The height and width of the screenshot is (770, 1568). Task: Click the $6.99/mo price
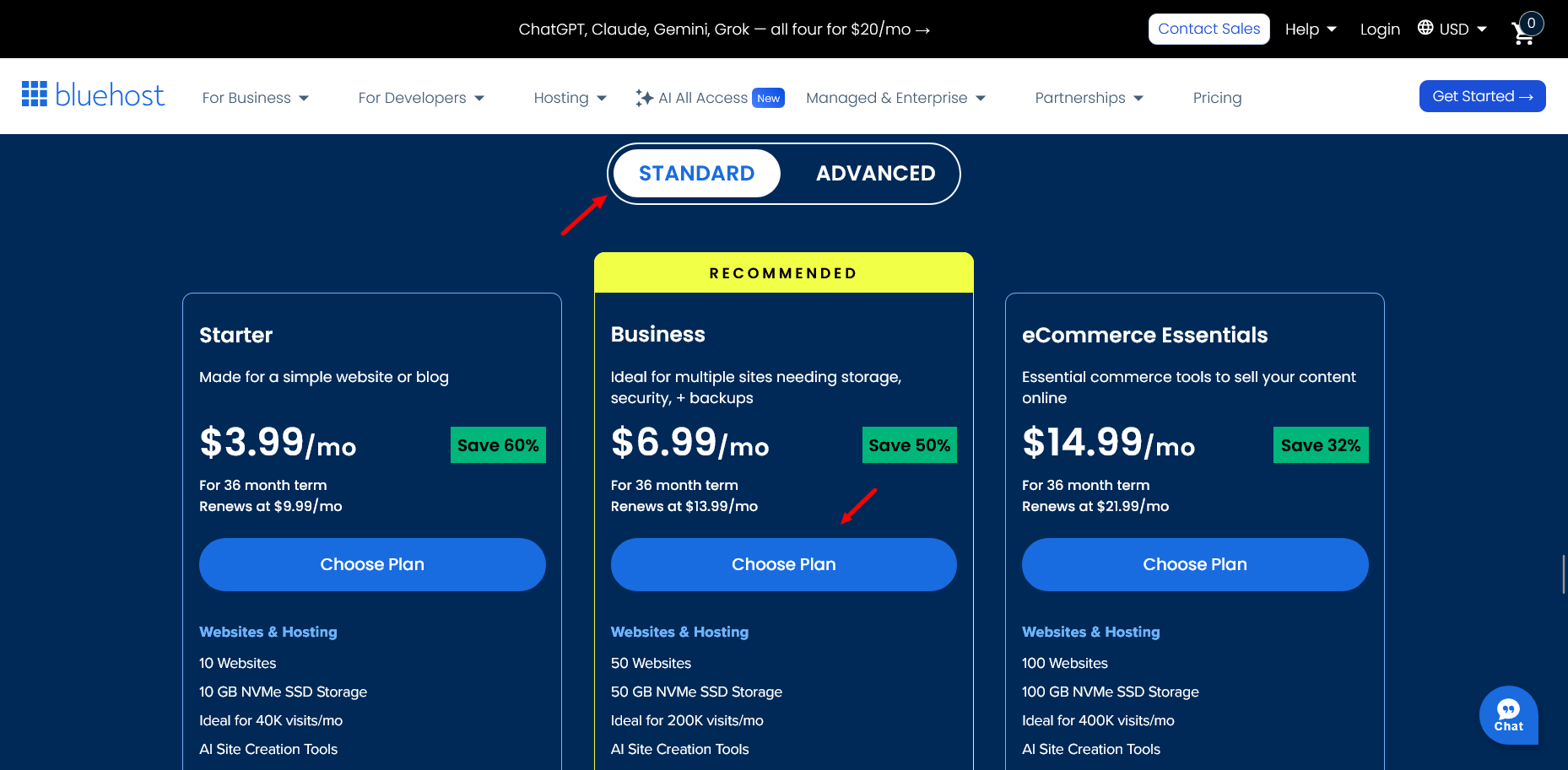click(x=689, y=442)
